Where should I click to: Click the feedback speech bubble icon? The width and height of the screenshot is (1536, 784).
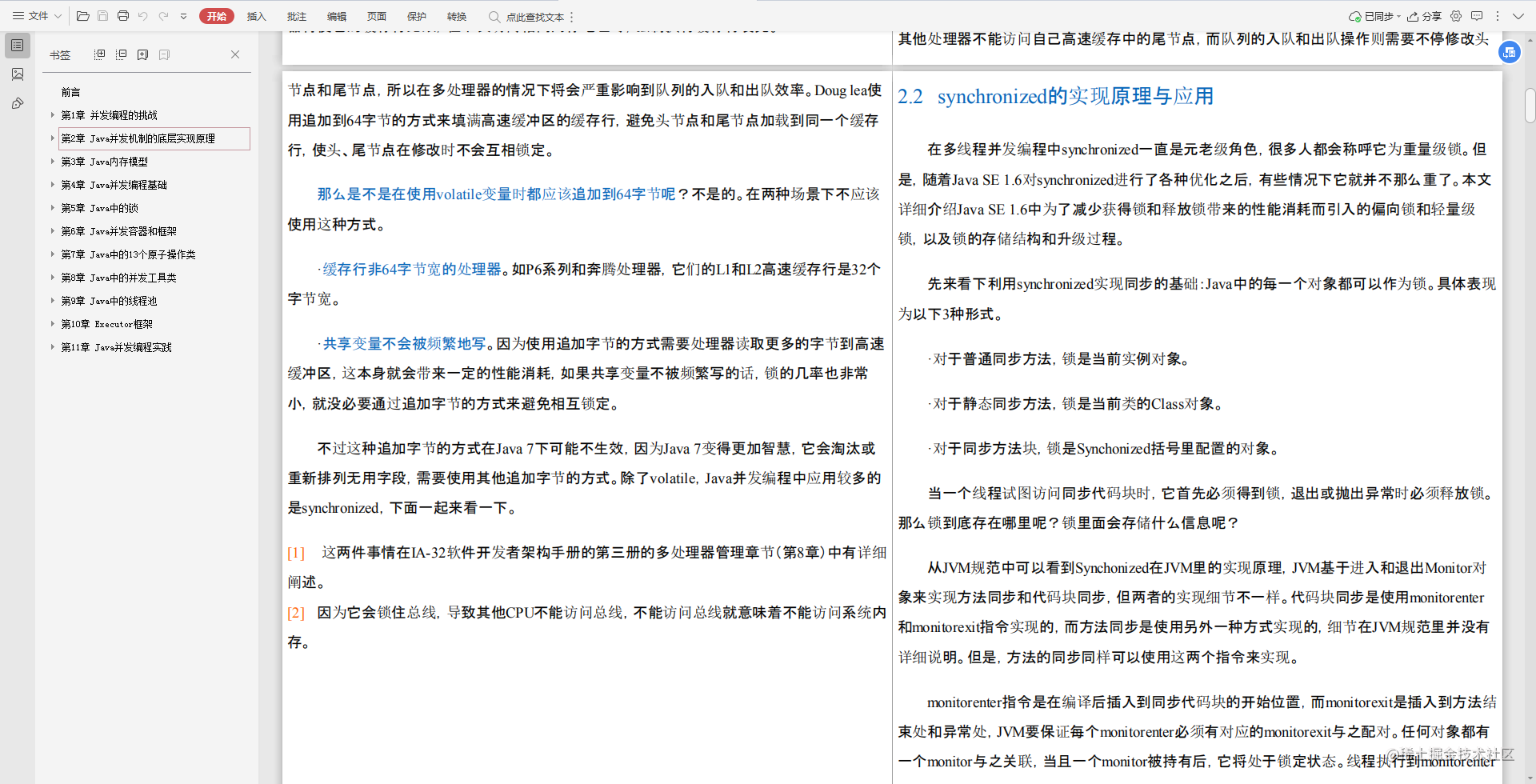(1477, 16)
